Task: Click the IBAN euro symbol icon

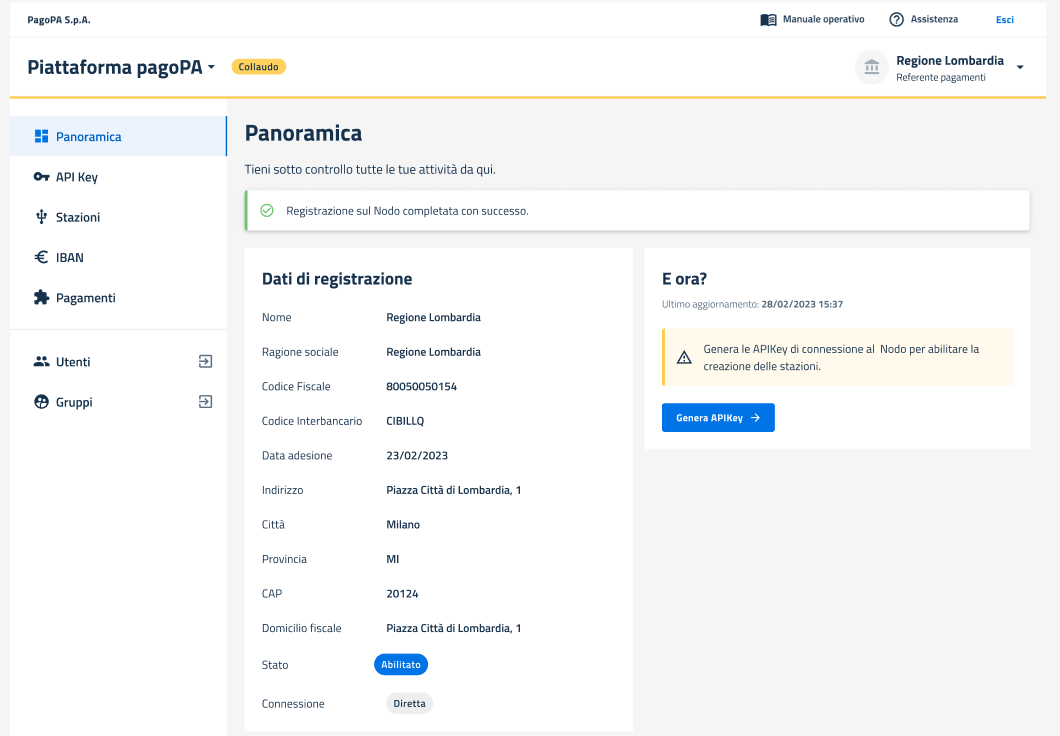Action: click(x=41, y=257)
